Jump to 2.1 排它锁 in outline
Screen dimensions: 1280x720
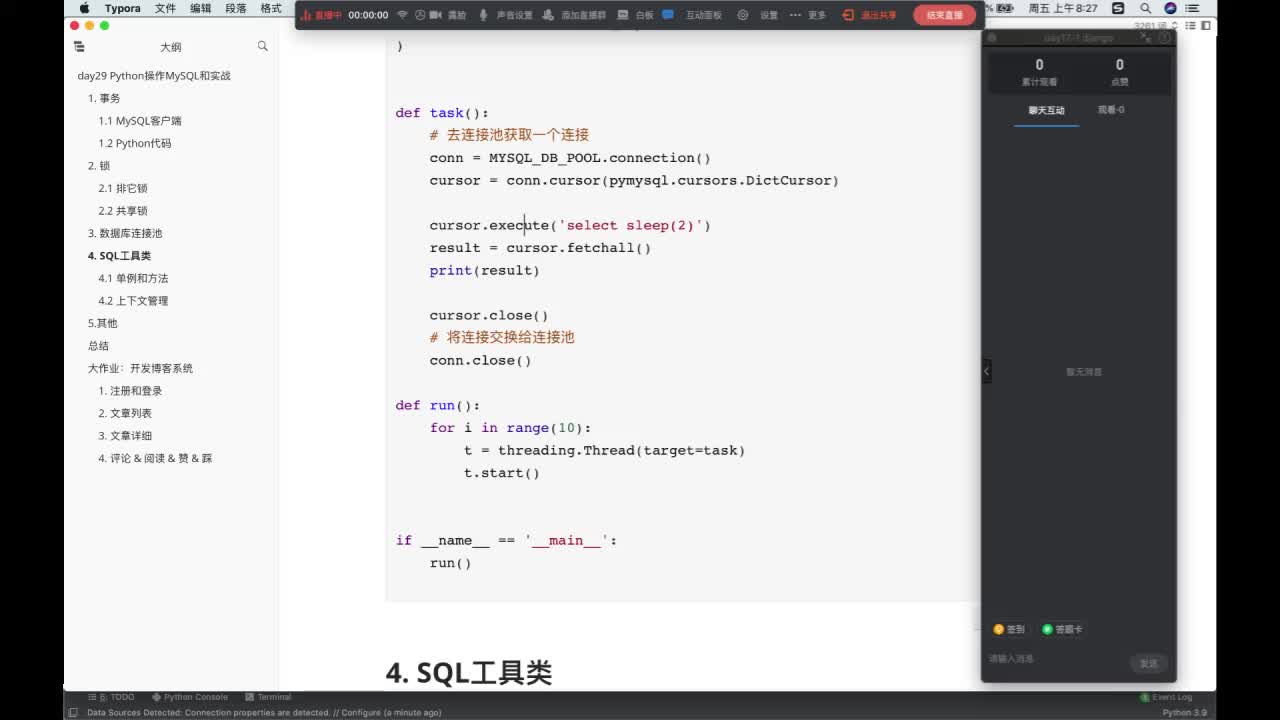pyautogui.click(x=123, y=188)
